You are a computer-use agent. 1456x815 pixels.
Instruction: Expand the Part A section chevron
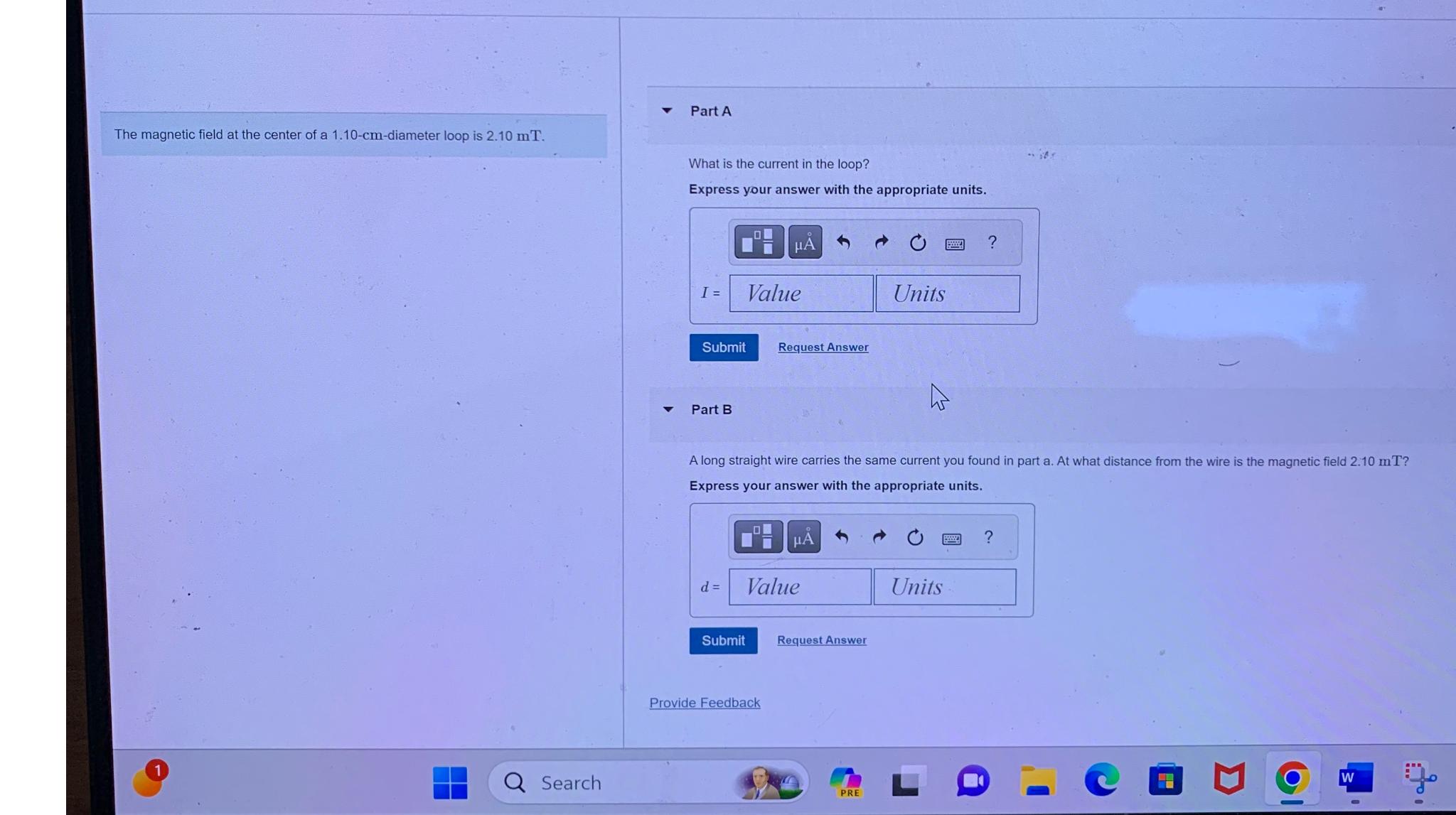(x=668, y=110)
